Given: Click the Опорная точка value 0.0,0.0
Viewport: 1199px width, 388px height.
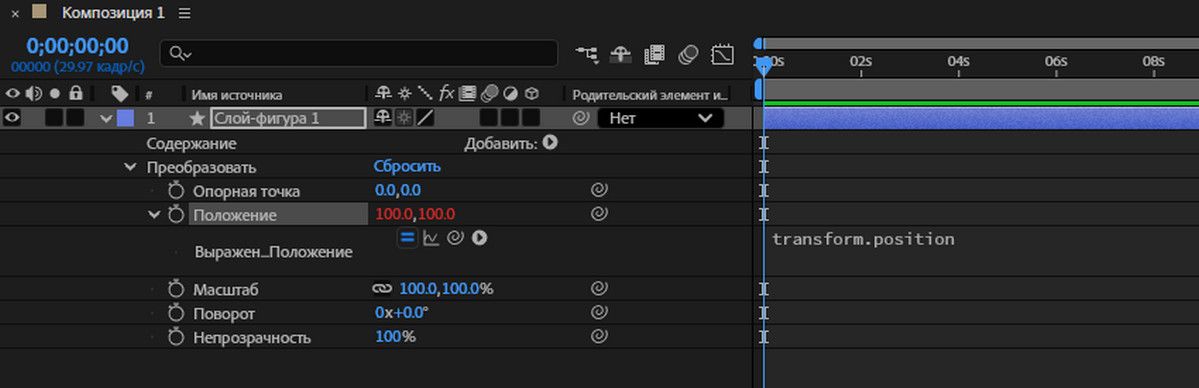Looking at the screenshot, I should coord(398,191).
